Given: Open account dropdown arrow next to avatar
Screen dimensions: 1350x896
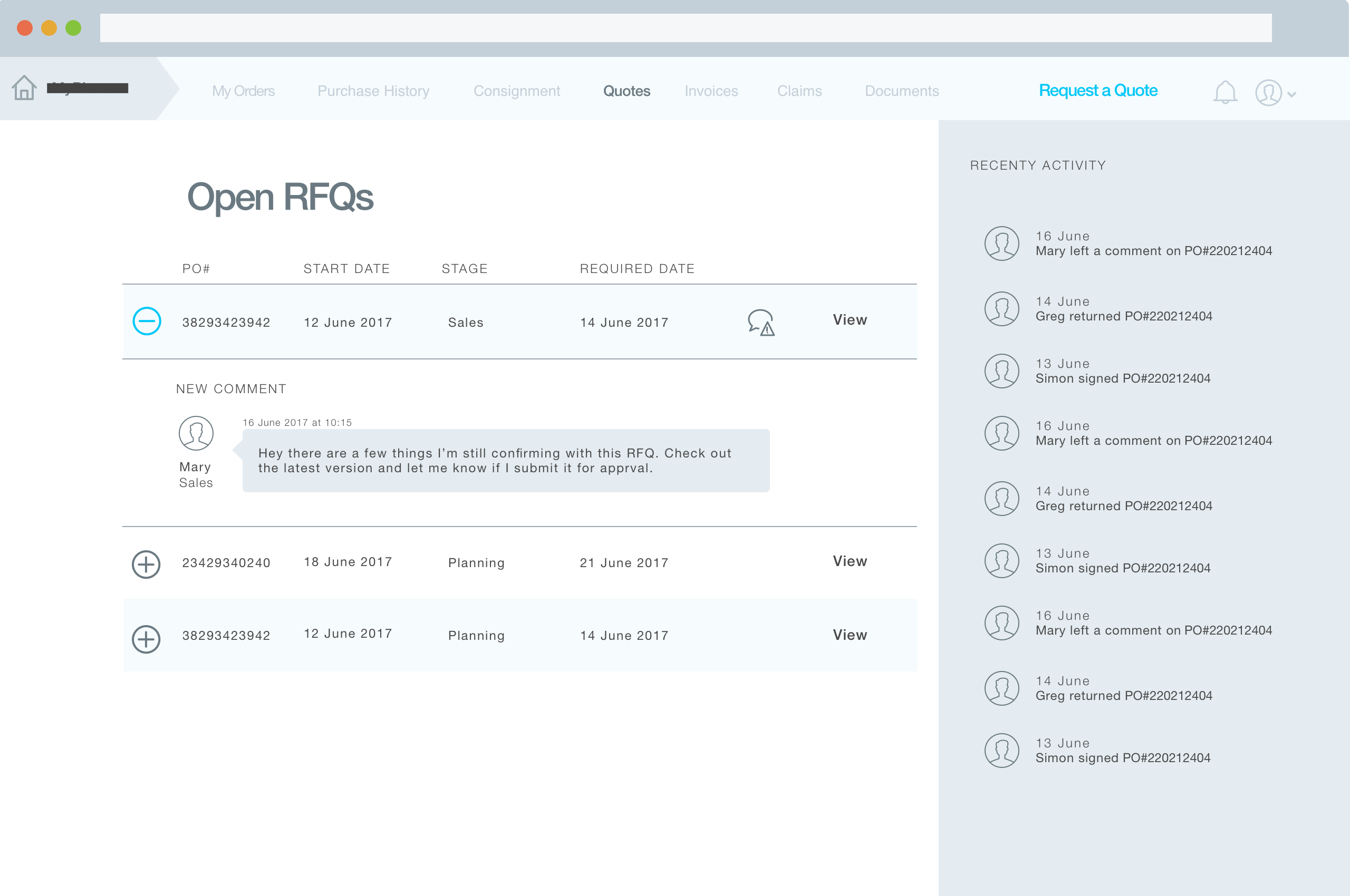Looking at the screenshot, I should click(1291, 95).
